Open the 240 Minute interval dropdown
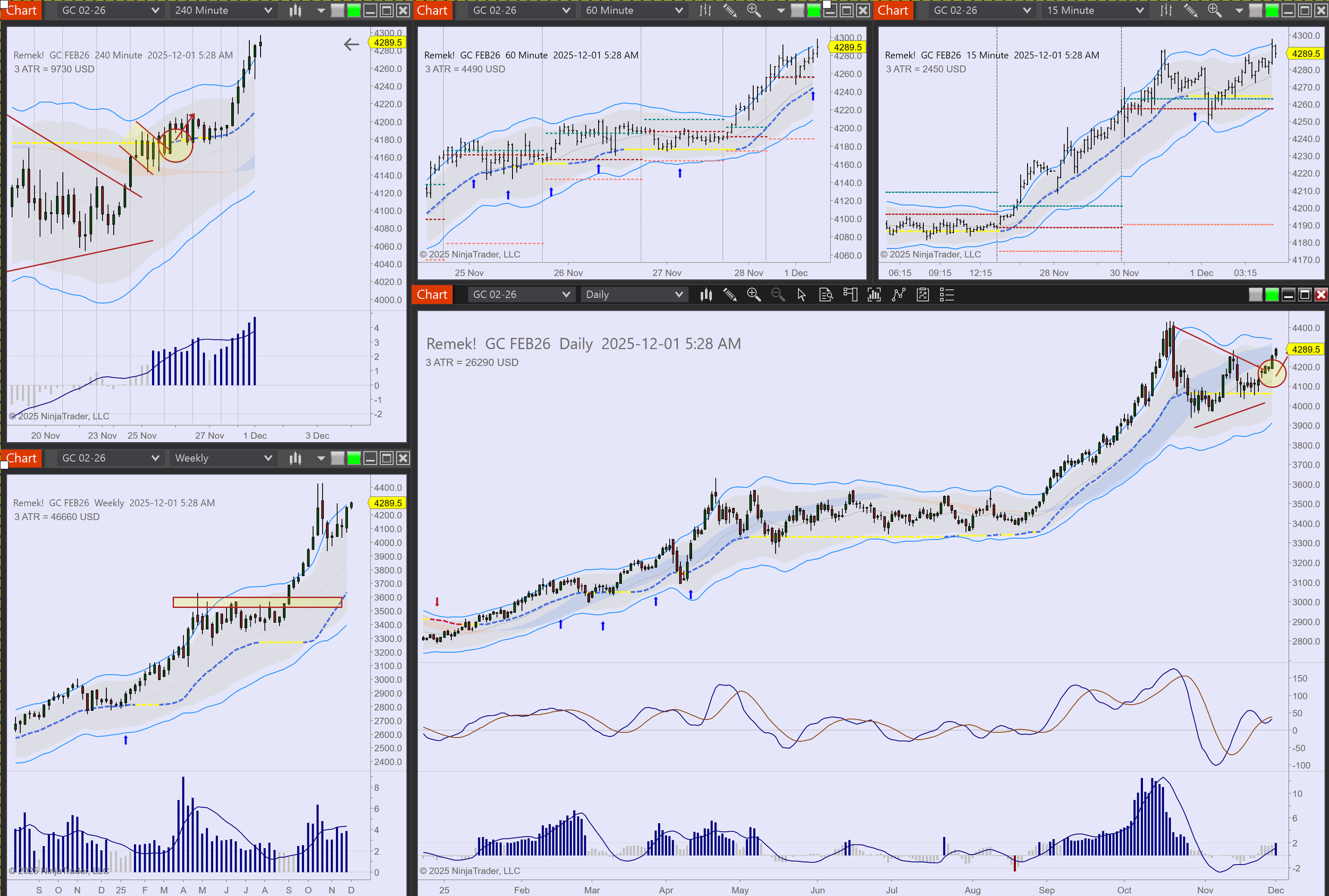This screenshot has width=1329, height=896. point(223,10)
